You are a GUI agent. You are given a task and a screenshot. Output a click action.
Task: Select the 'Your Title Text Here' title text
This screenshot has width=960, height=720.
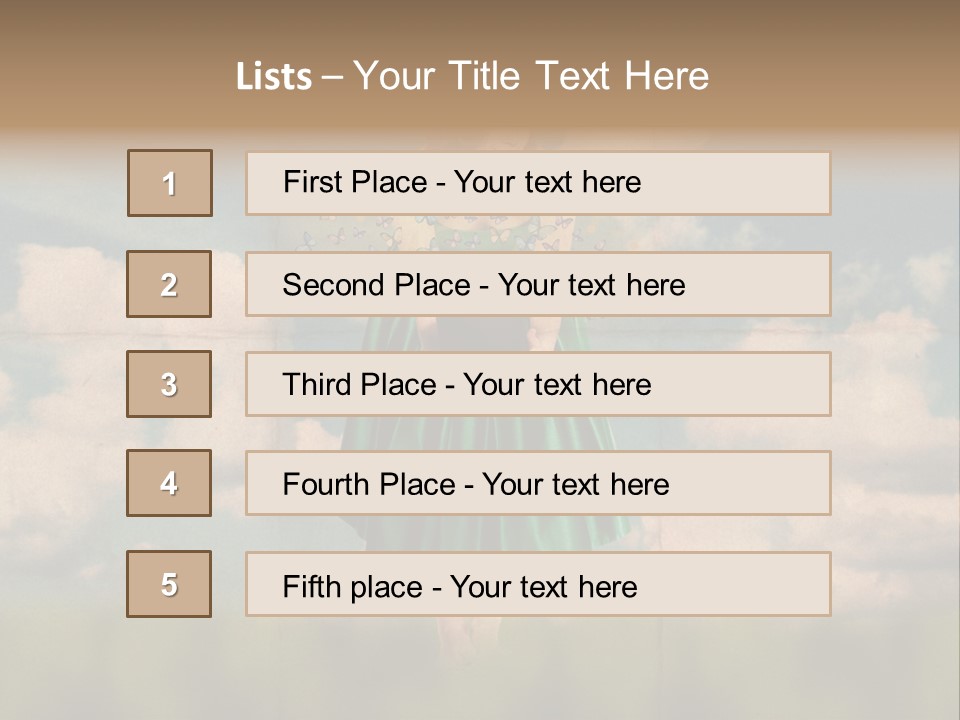coord(531,76)
